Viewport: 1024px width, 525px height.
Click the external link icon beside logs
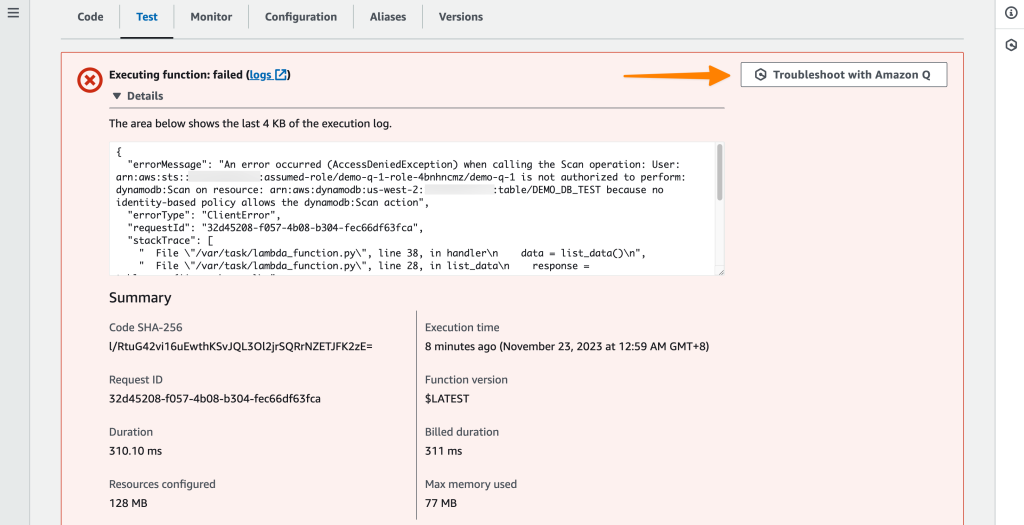tap(281, 75)
